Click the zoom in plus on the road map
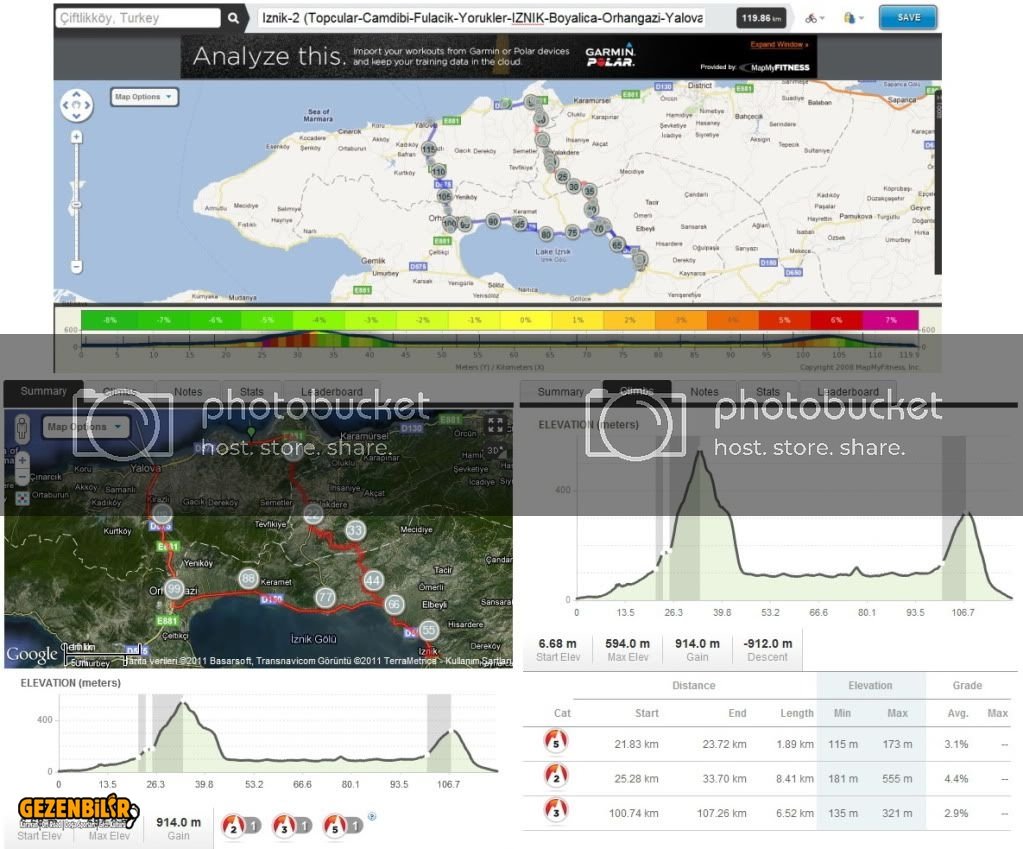Image resolution: width=1023 pixels, height=849 pixels. [76, 137]
